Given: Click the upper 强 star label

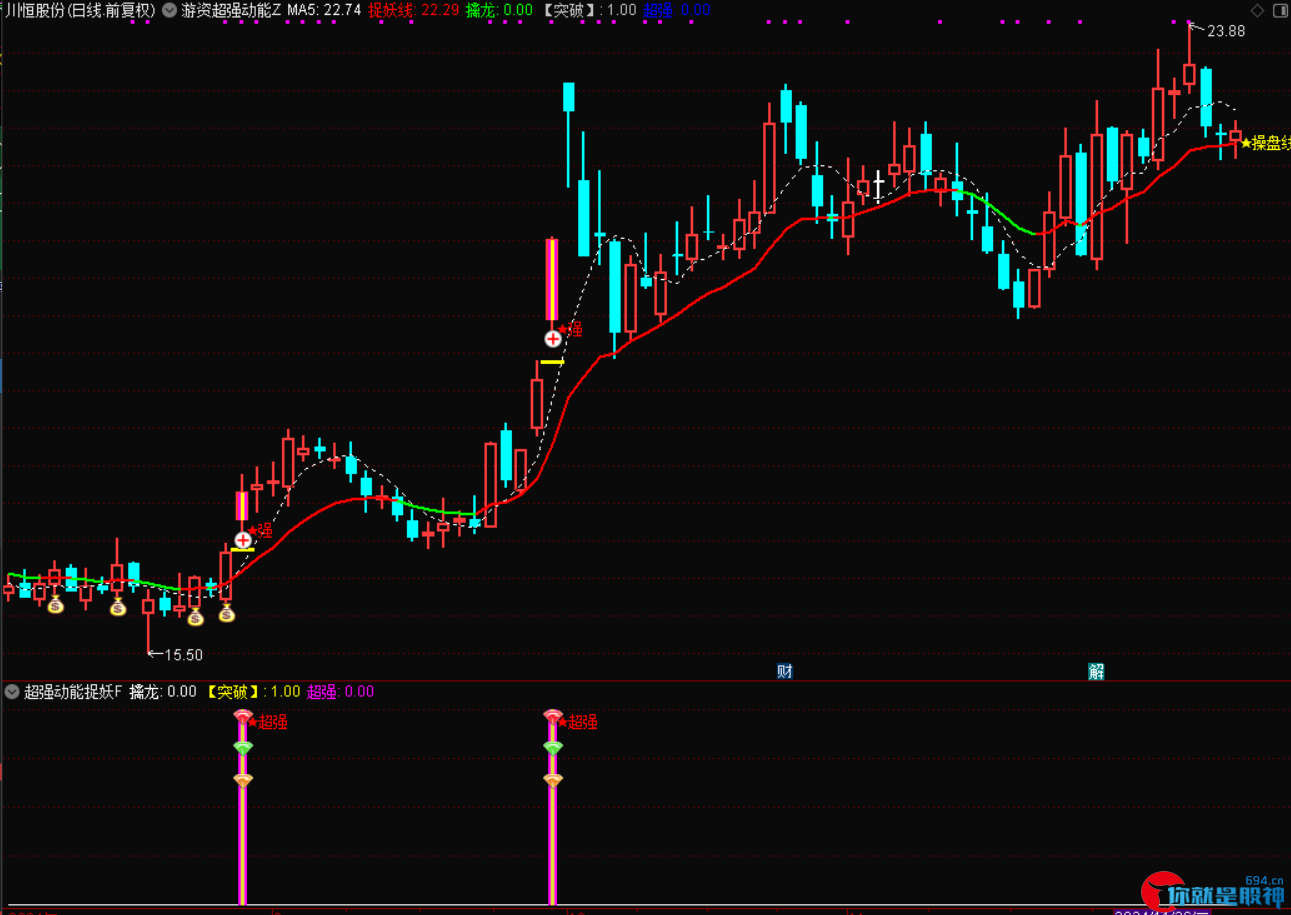Looking at the screenshot, I should coord(570,329).
